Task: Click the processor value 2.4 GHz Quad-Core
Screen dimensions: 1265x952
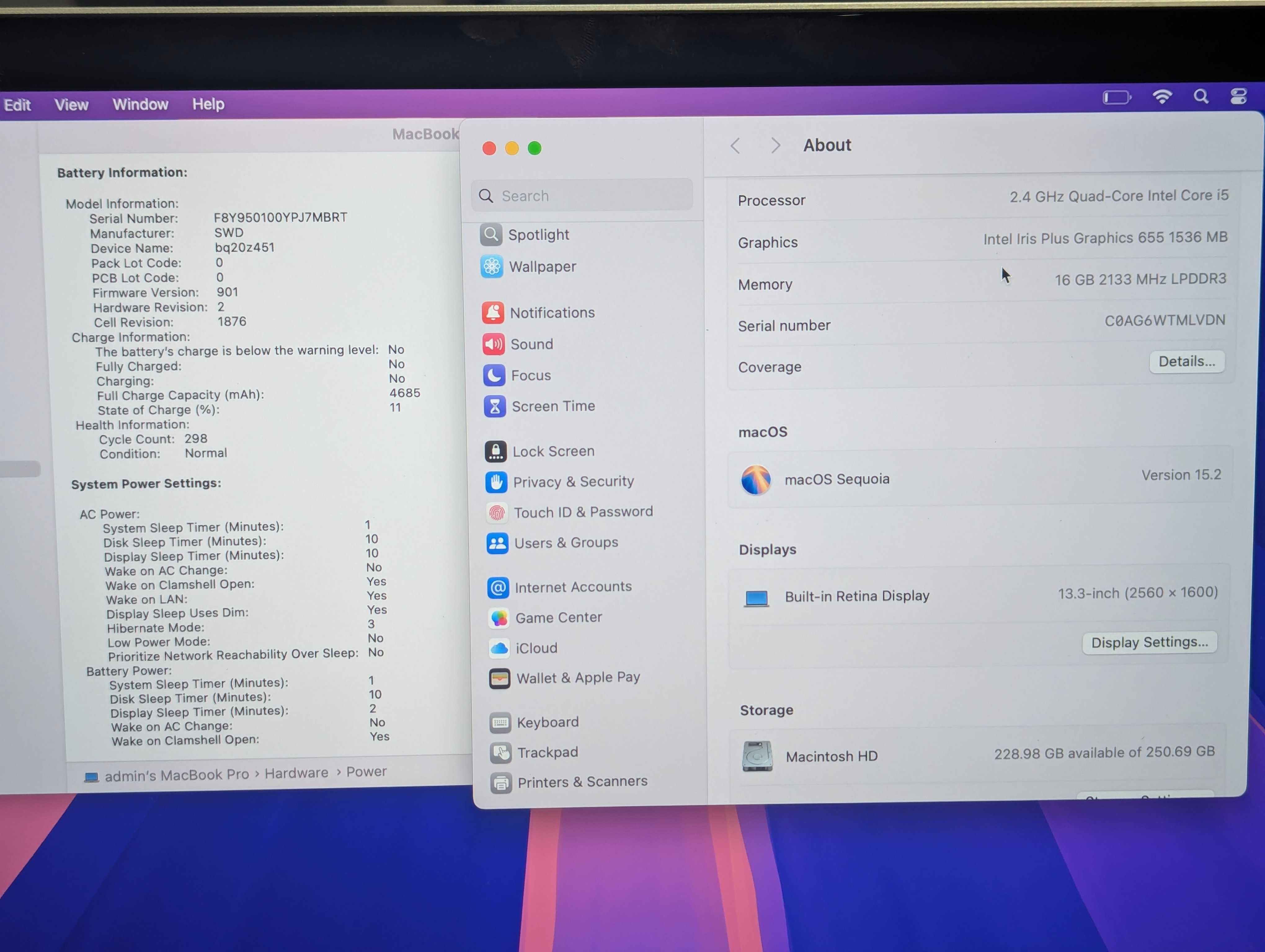Action: (1119, 196)
